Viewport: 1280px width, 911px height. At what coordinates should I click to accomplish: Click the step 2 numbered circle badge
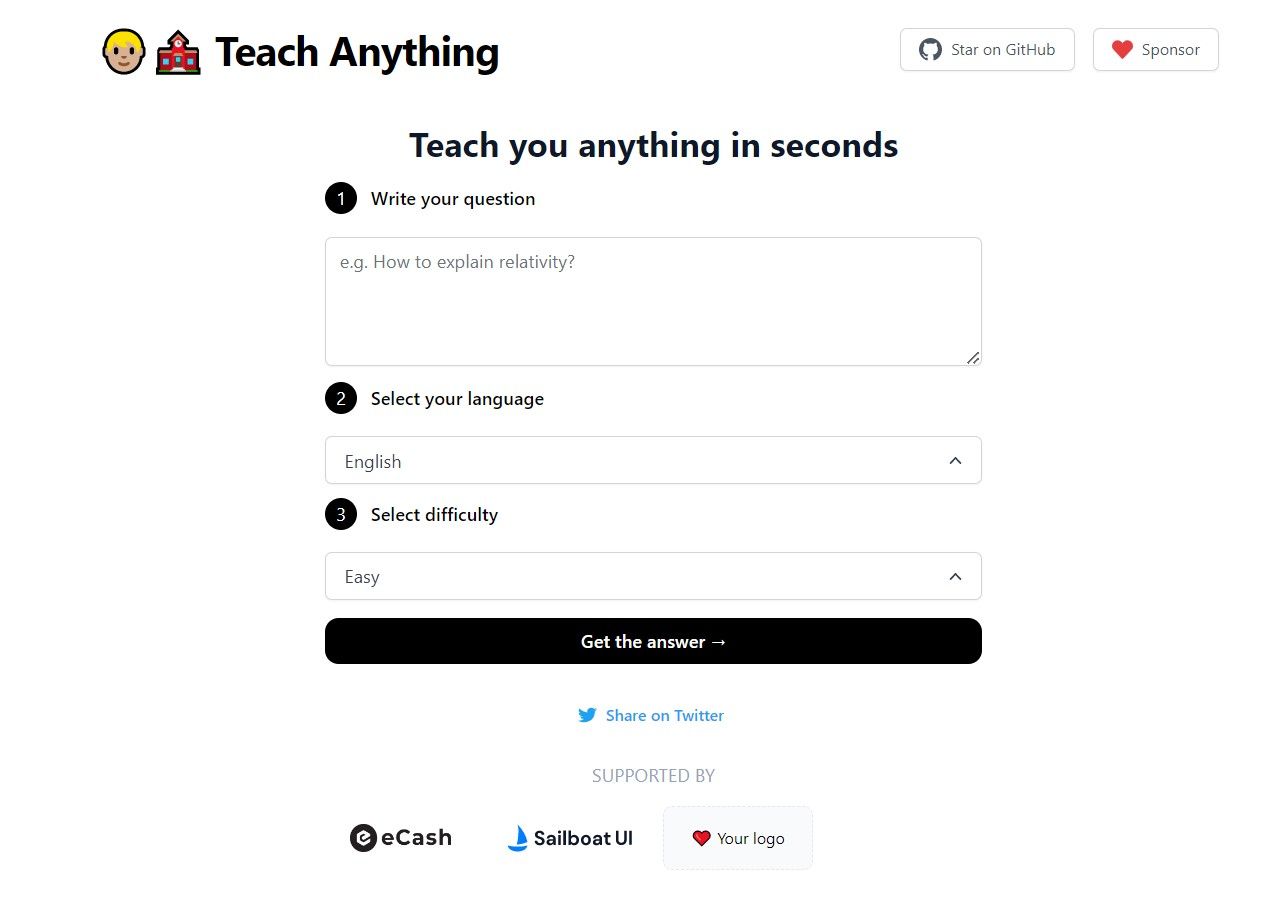pos(341,398)
